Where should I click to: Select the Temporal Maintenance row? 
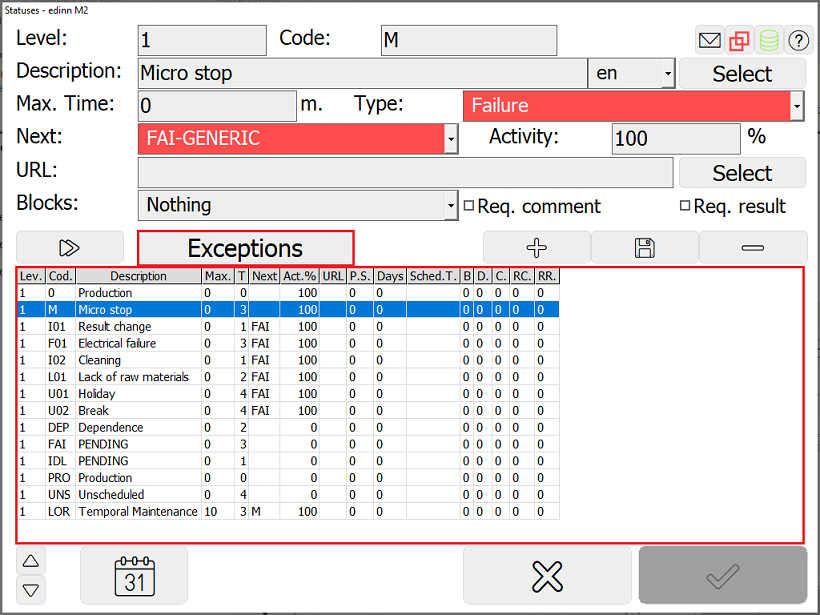tap(288, 511)
